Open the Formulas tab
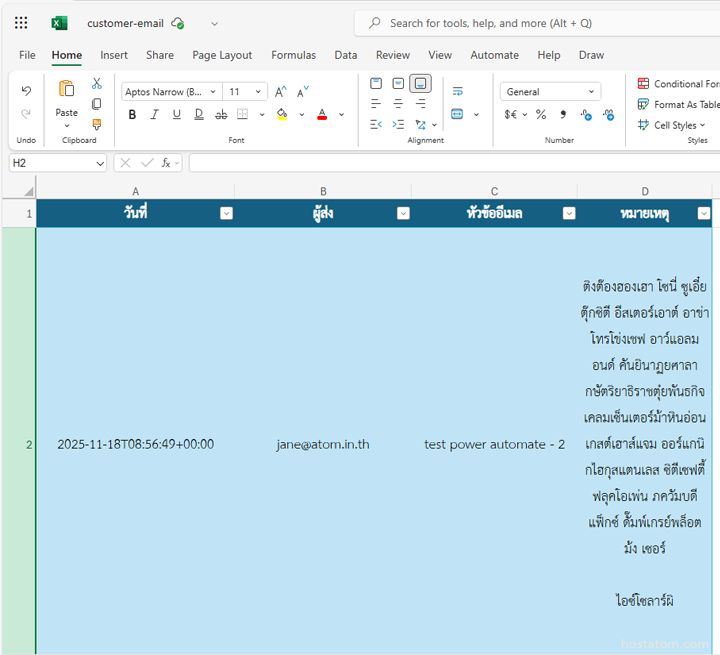This screenshot has height=655, width=720. 293,55
